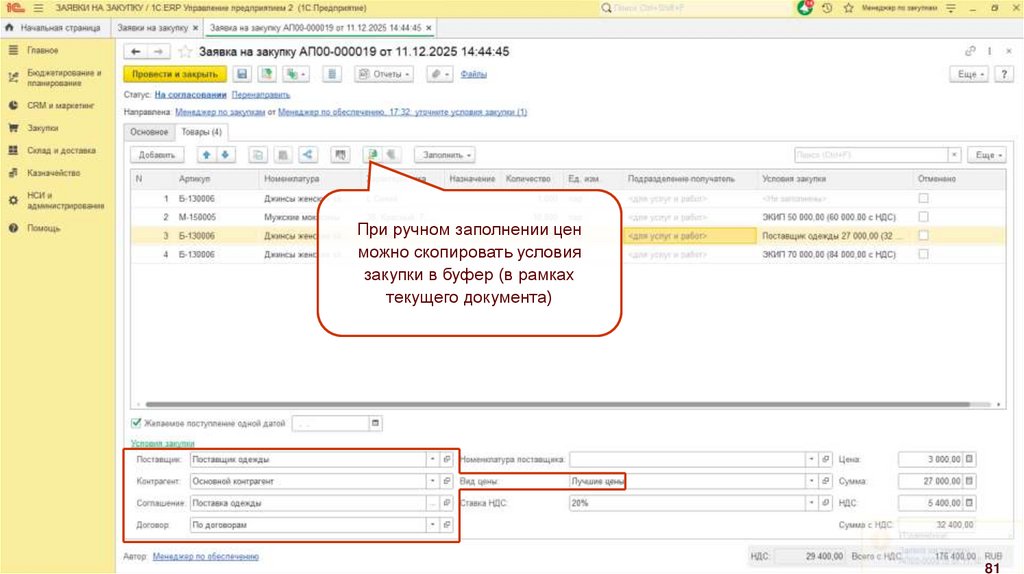
Task: Open the Закупки section in sidebar
Action: [x=42, y=128]
